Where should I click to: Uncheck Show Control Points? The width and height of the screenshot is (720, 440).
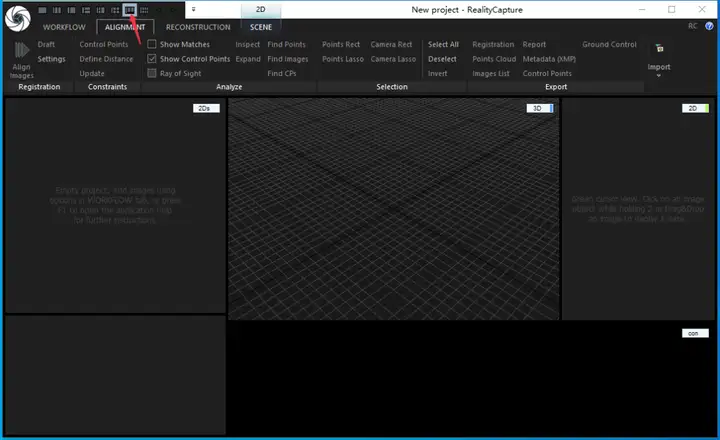click(152, 59)
